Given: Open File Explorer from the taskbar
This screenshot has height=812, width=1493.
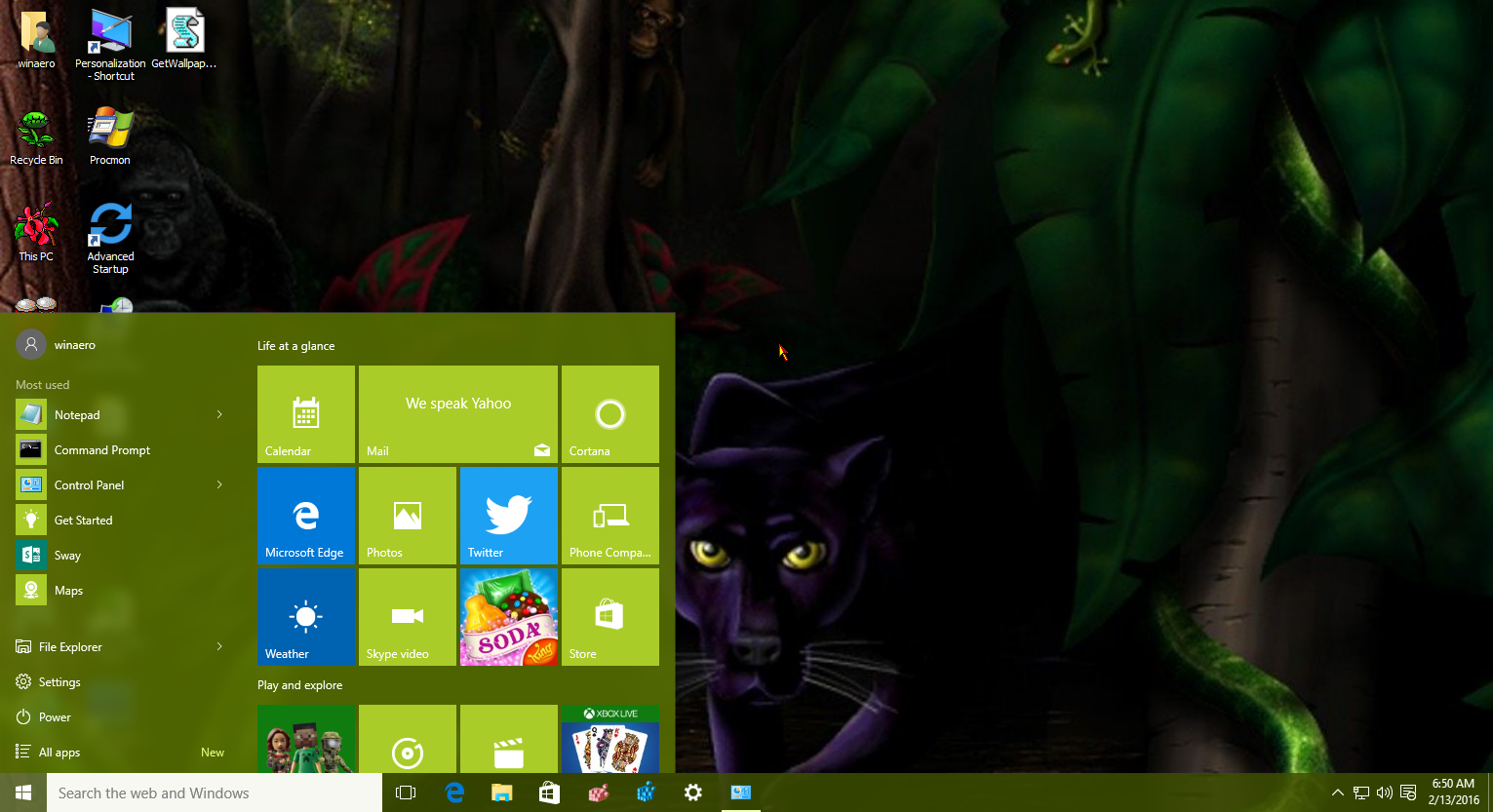Looking at the screenshot, I should click(x=502, y=793).
